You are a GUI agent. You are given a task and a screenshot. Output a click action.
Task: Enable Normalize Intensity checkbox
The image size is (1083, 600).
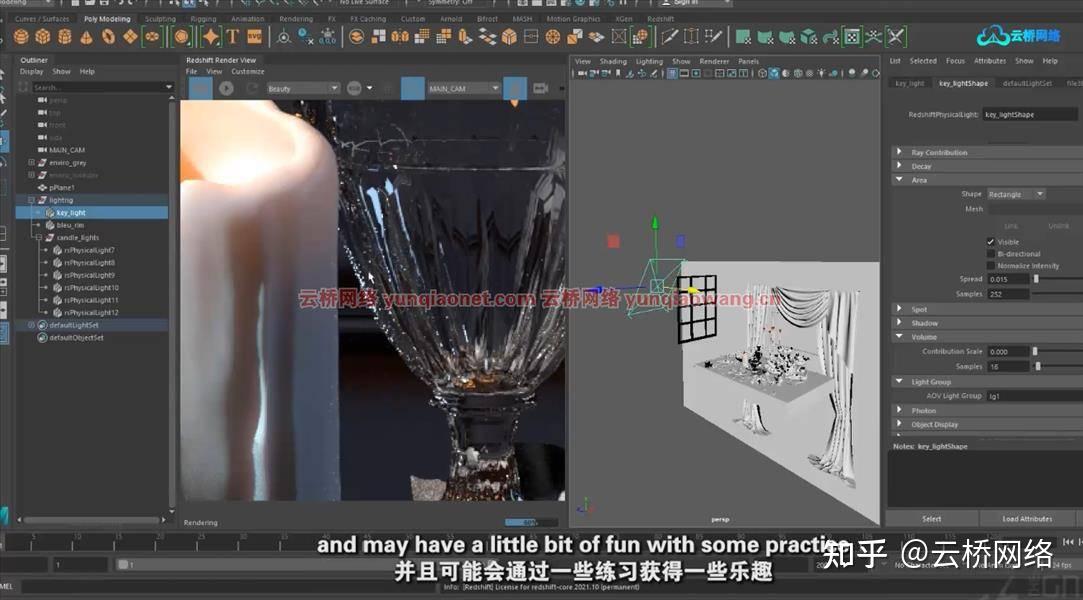pyautogui.click(x=992, y=264)
